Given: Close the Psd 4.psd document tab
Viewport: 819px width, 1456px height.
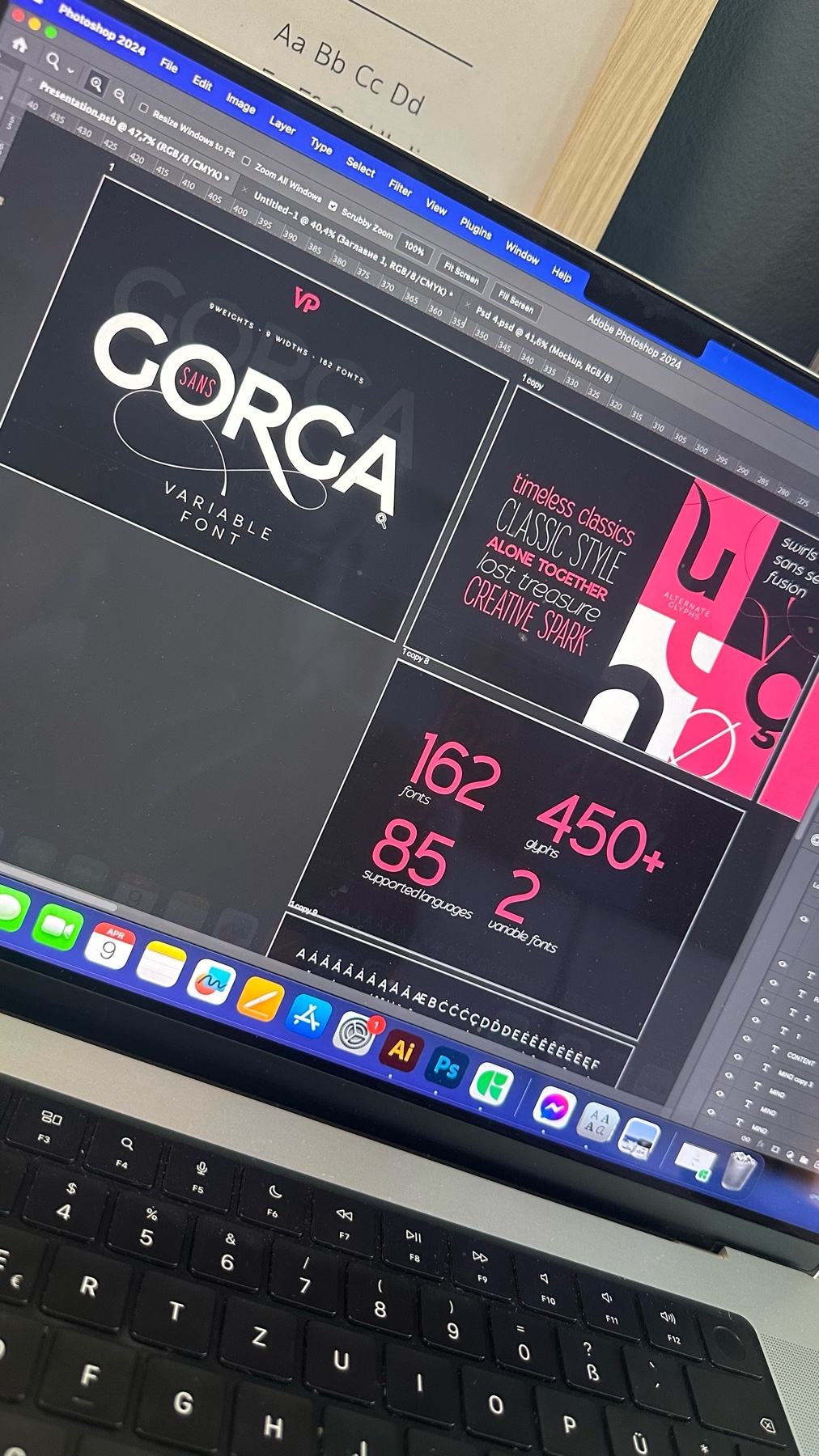Looking at the screenshot, I should tap(468, 305).
